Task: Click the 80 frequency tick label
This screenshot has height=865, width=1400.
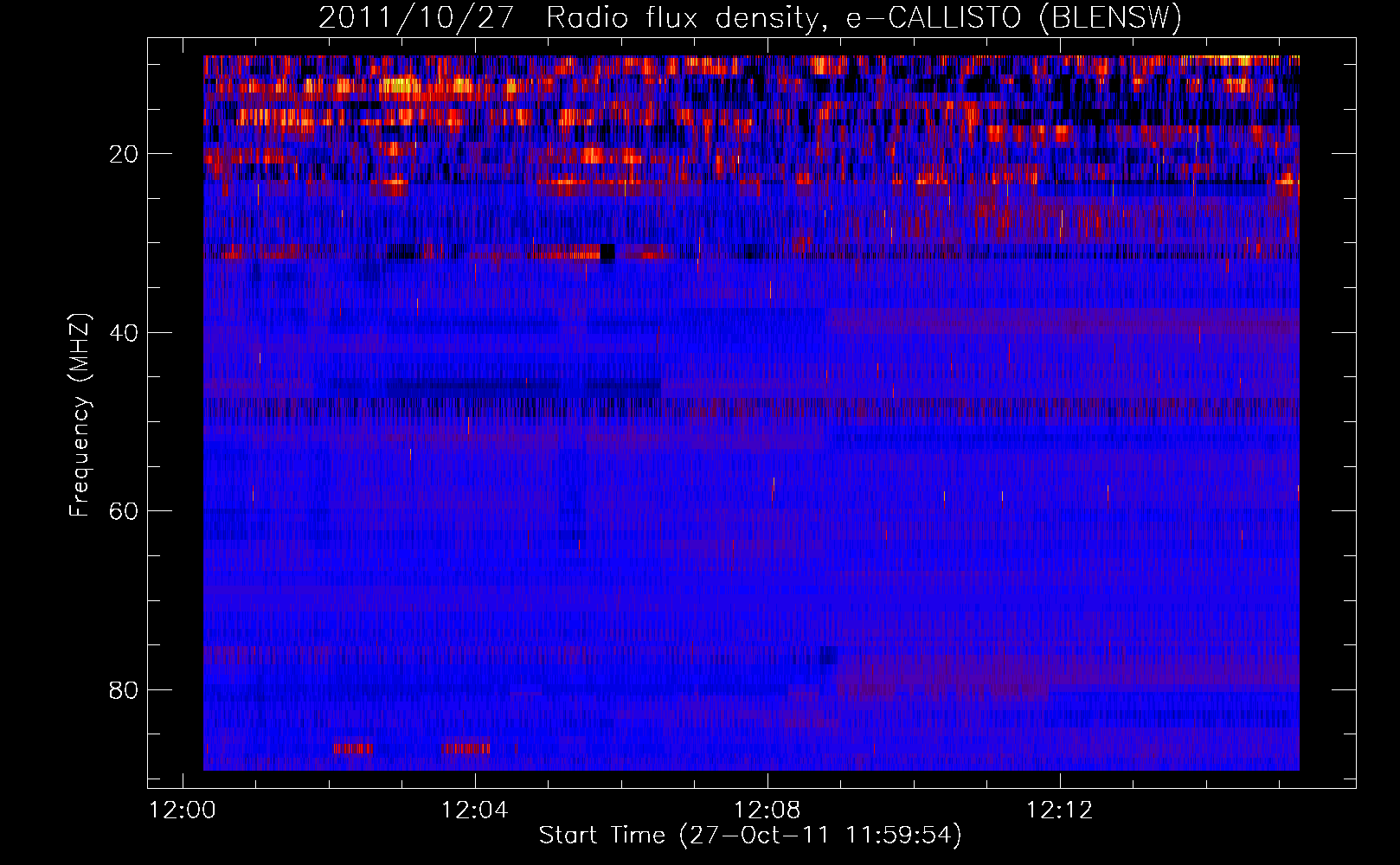Action: pos(124,690)
